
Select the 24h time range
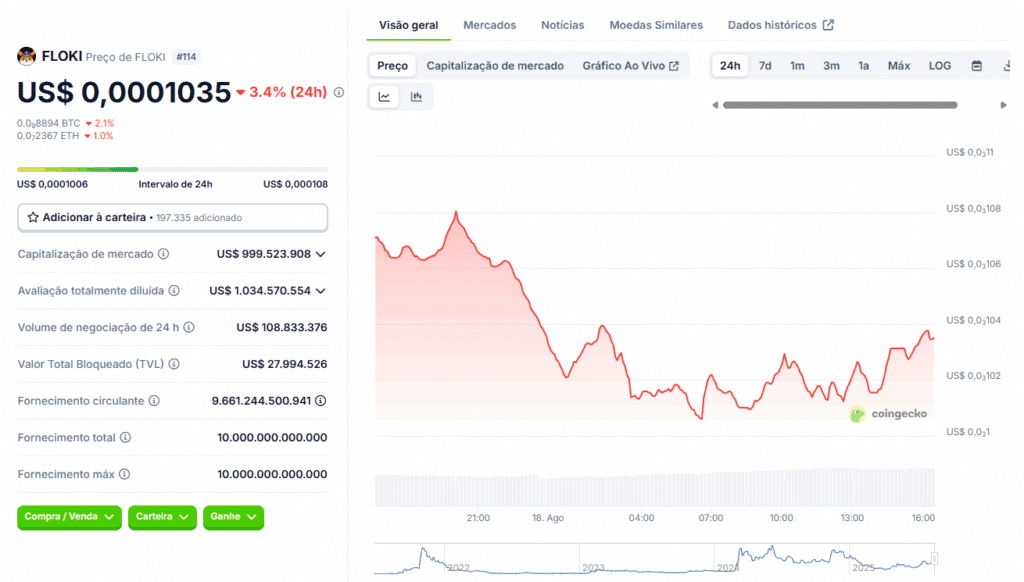tap(729, 65)
